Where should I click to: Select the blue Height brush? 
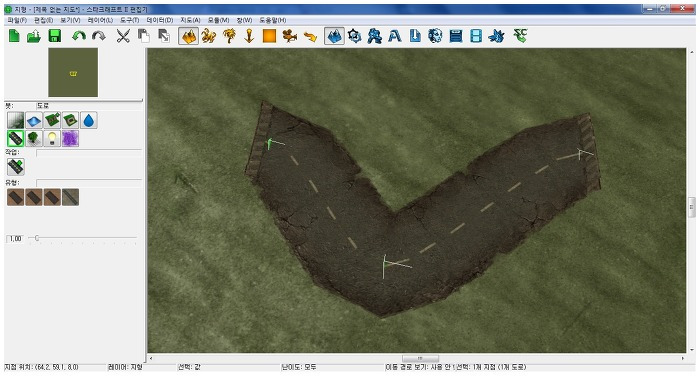[x=34, y=121]
